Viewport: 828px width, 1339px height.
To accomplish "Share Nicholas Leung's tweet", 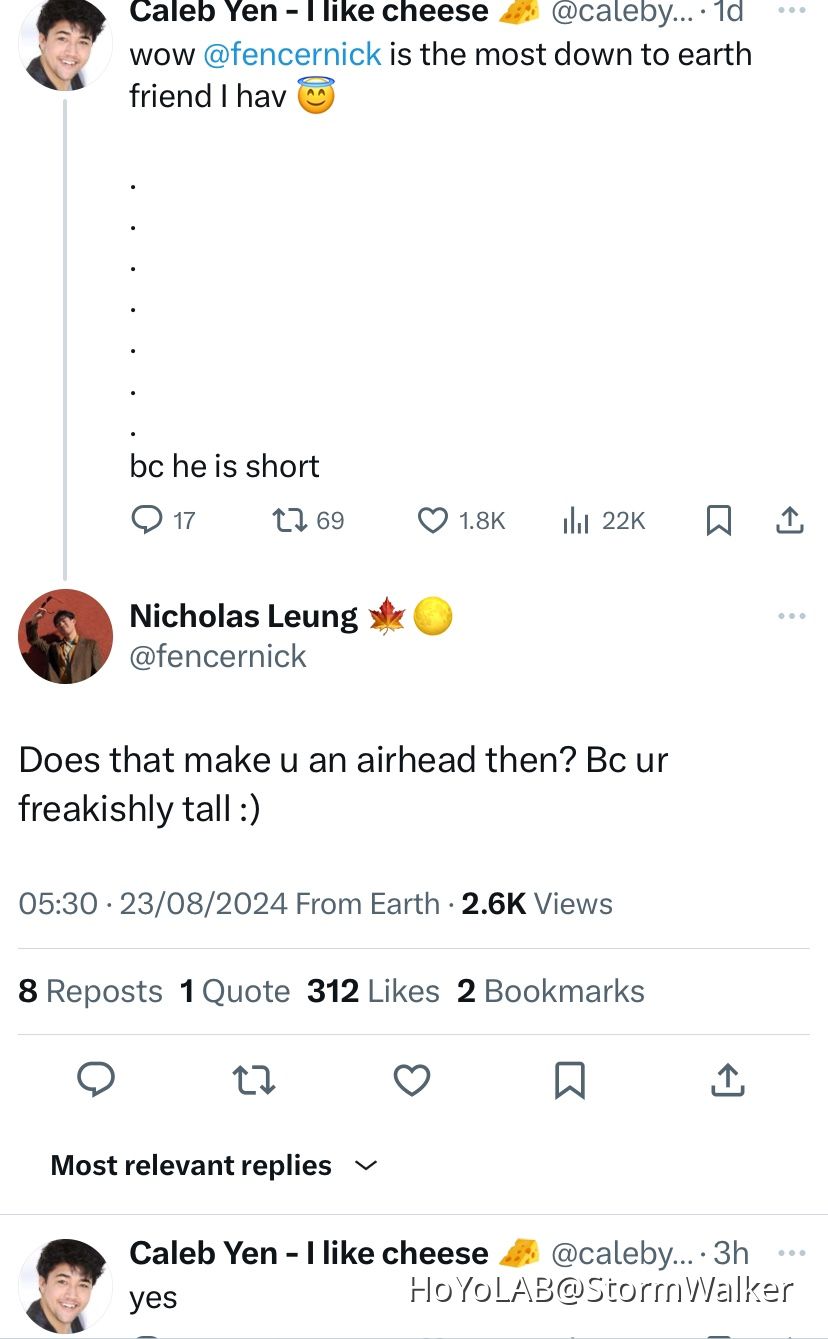I will pyautogui.click(x=728, y=1080).
